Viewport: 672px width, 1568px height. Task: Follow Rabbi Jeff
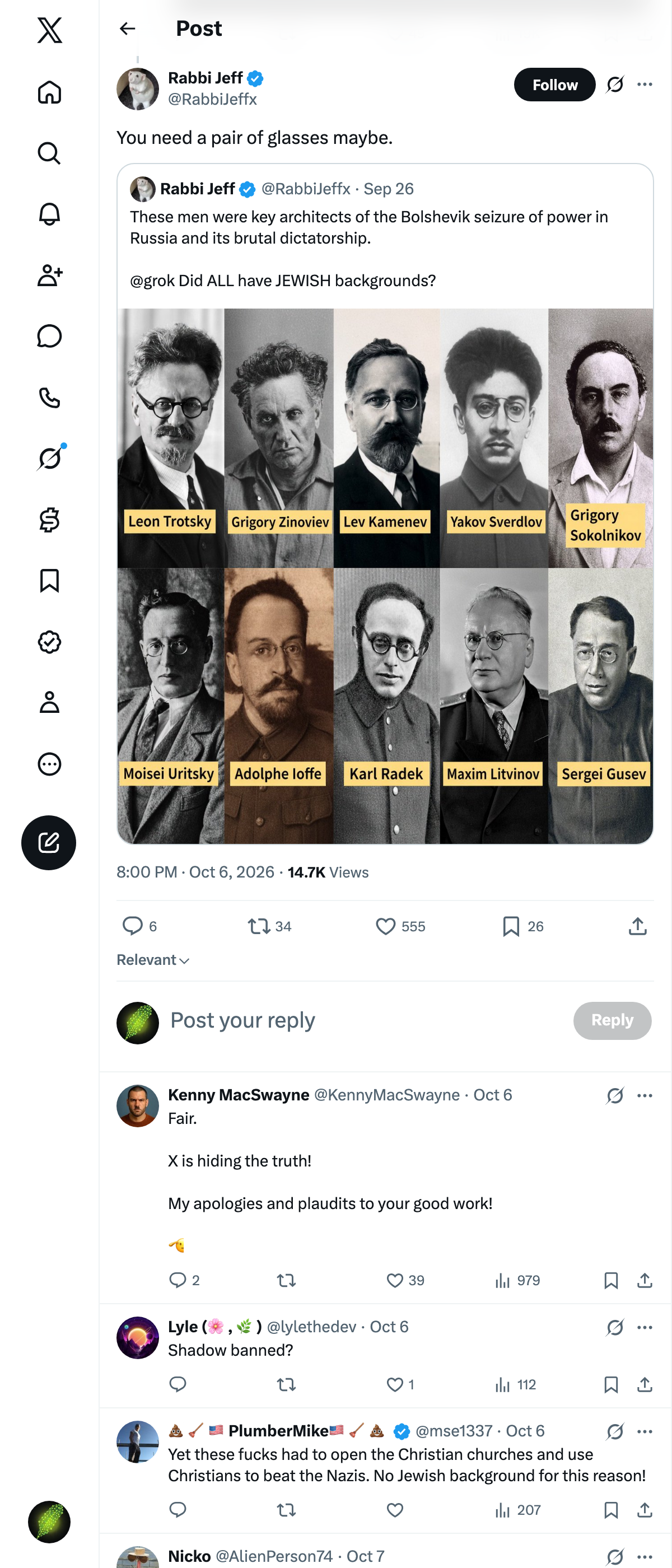coord(554,85)
